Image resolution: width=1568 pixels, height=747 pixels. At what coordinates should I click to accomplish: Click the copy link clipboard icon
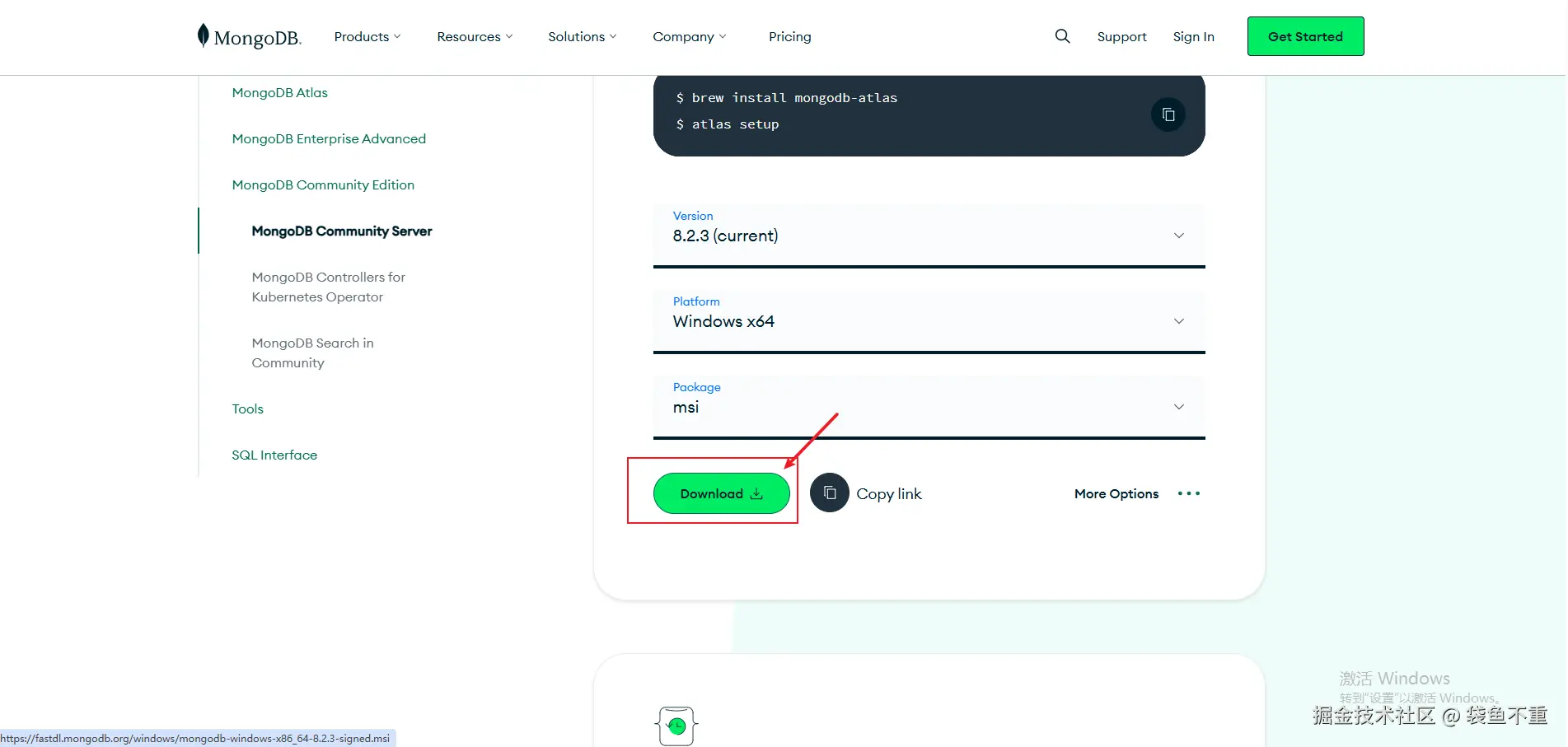pyautogui.click(x=830, y=493)
